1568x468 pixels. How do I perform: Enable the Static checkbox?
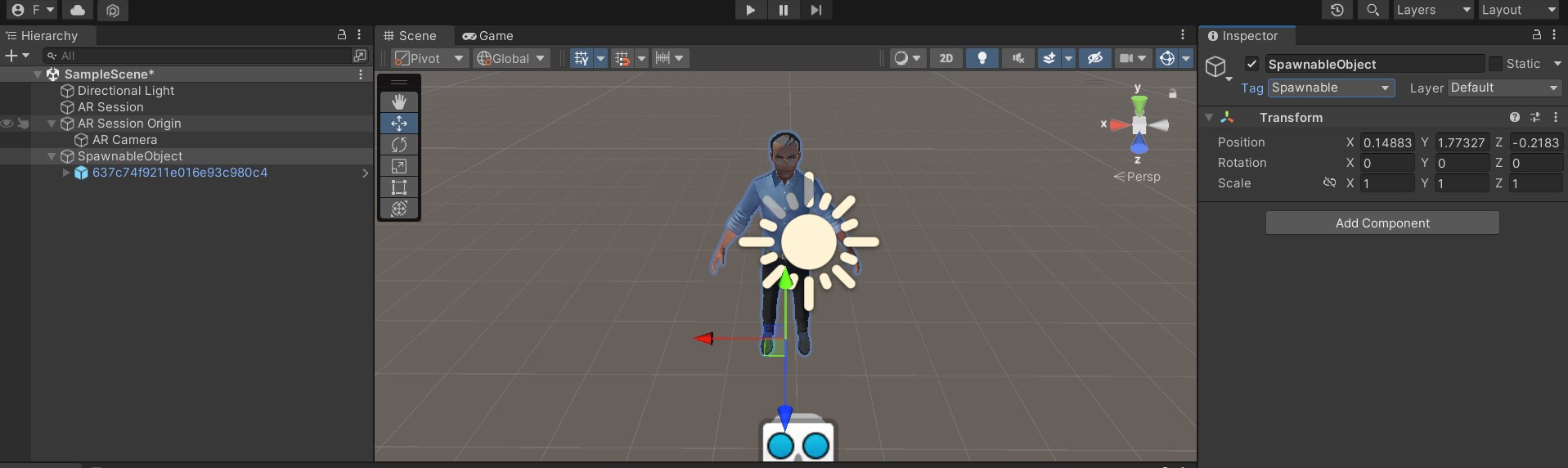pyautogui.click(x=1495, y=64)
